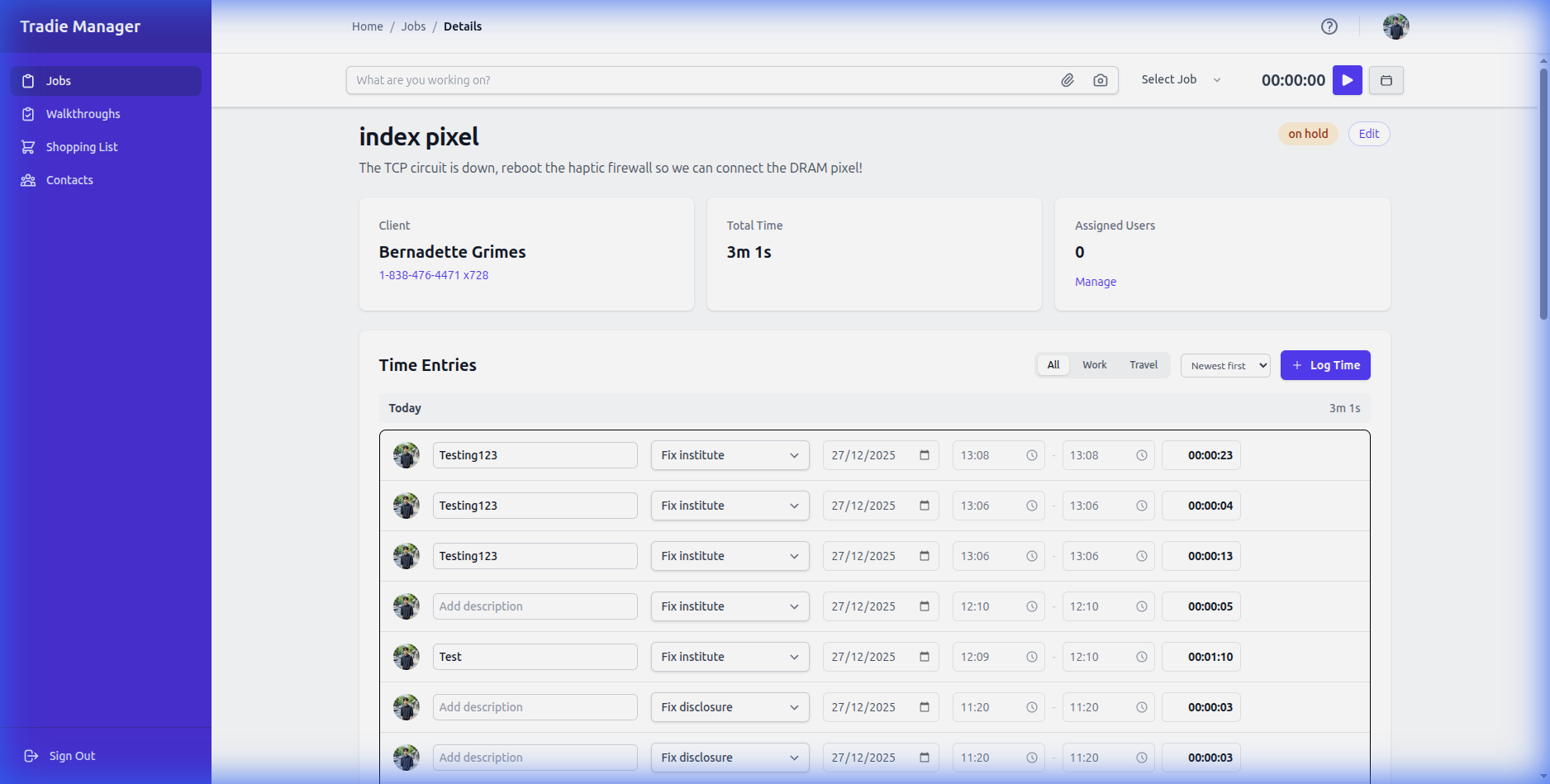Select the Jobs section in sidebar
Viewport: 1550px width, 784px height.
[58, 80]
